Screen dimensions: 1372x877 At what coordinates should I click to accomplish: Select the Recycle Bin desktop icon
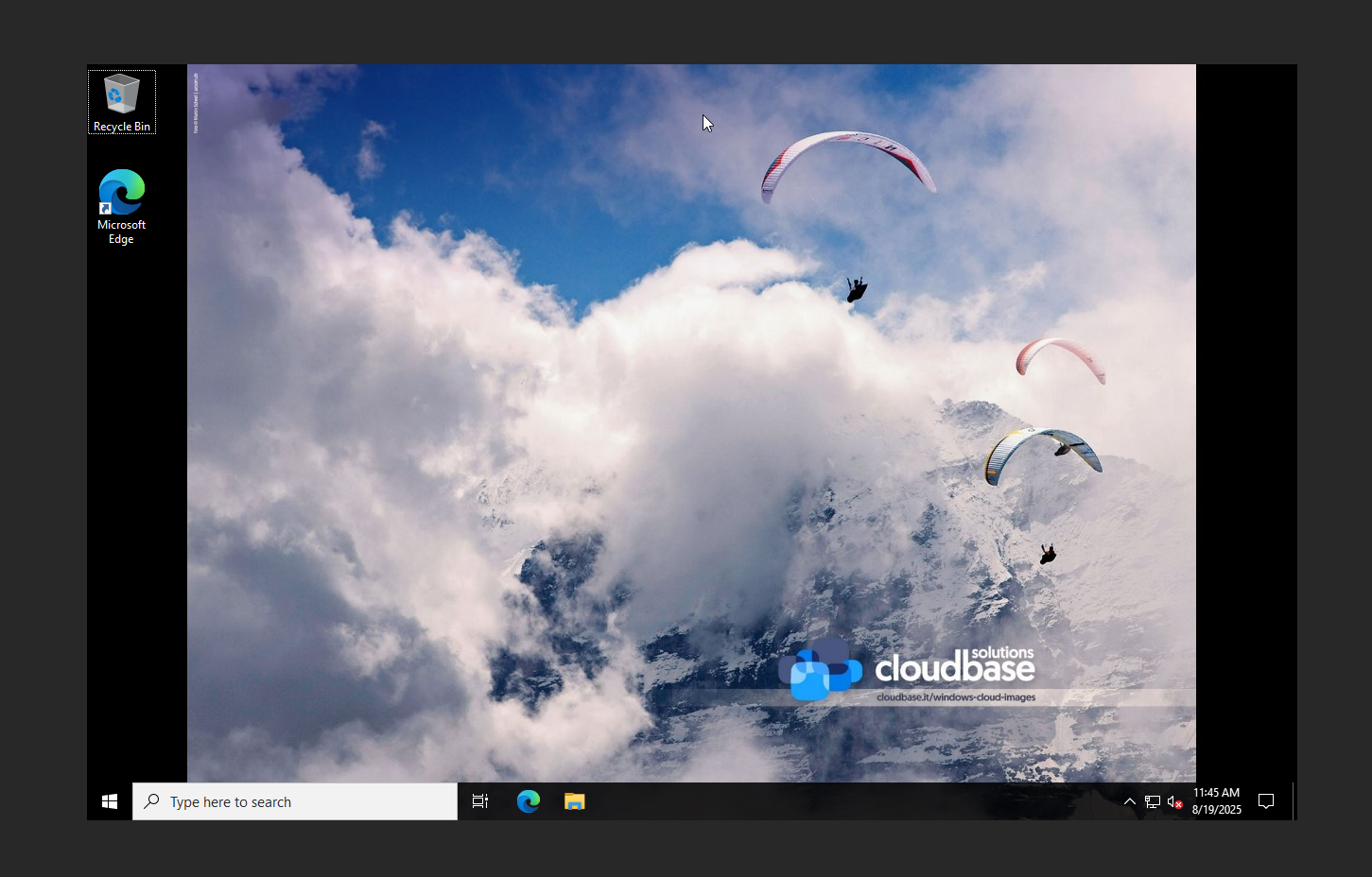(x=121, y=101)
